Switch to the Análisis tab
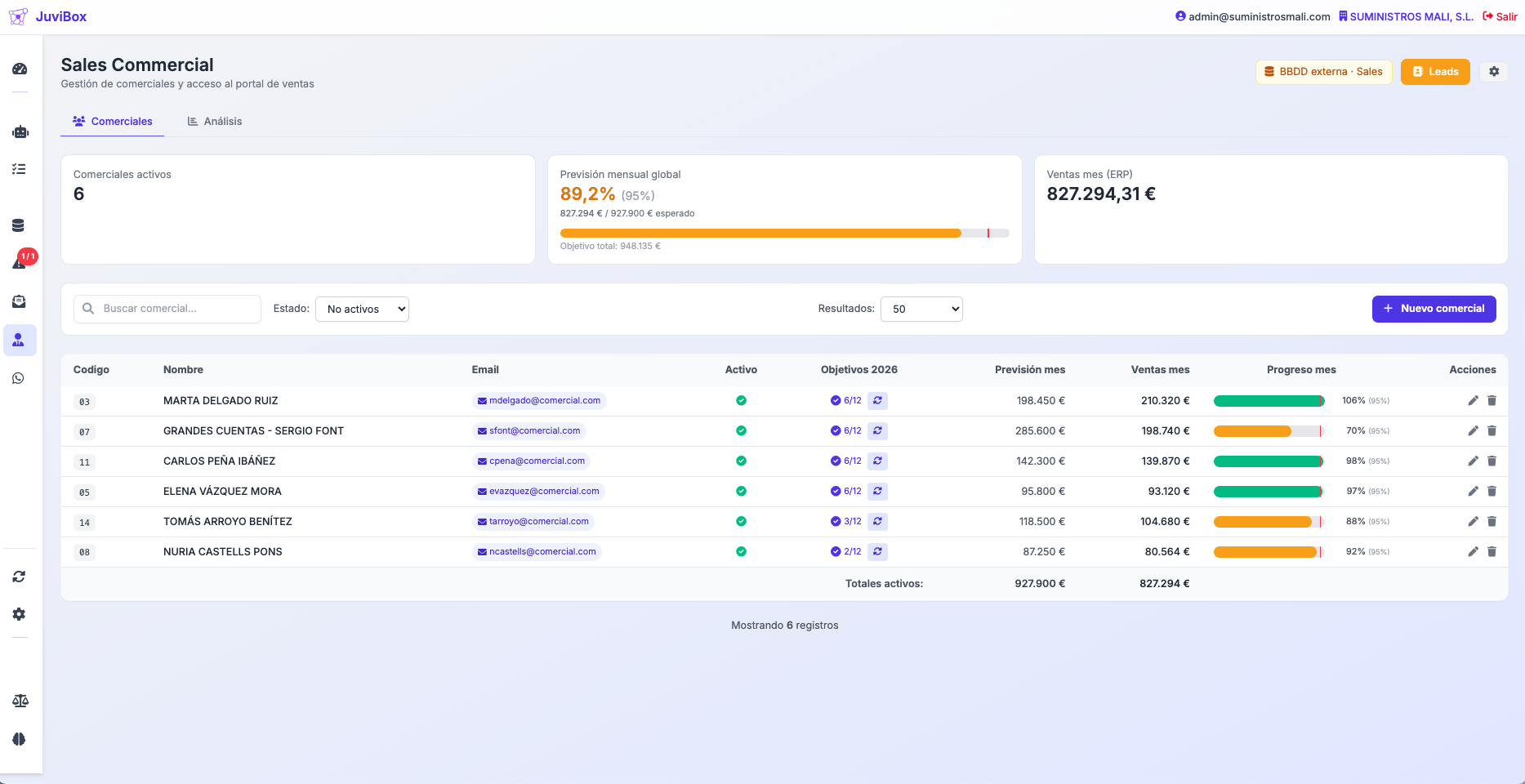 point(215,122)
